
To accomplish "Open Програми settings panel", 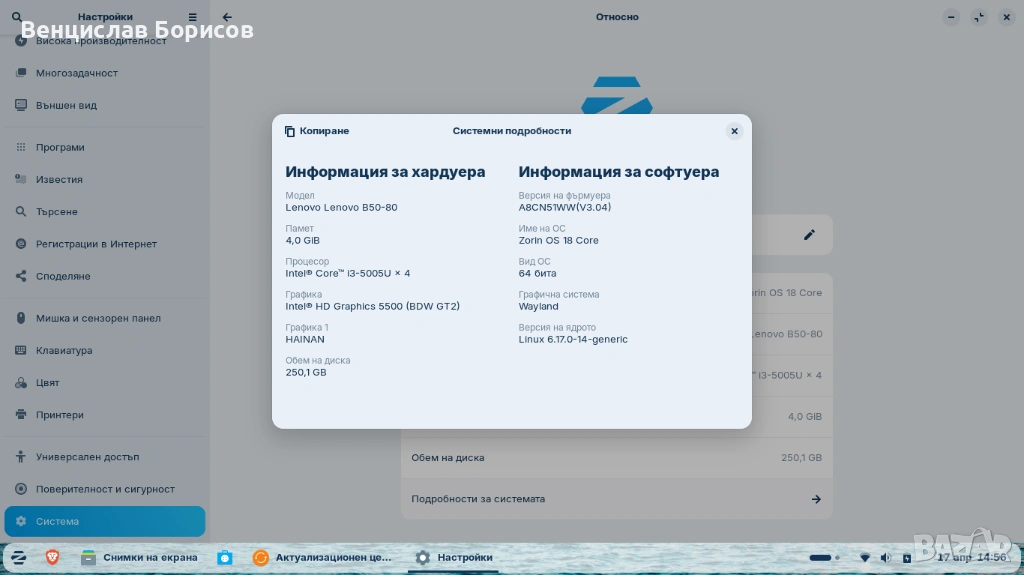I will click(x=60, y=147).
